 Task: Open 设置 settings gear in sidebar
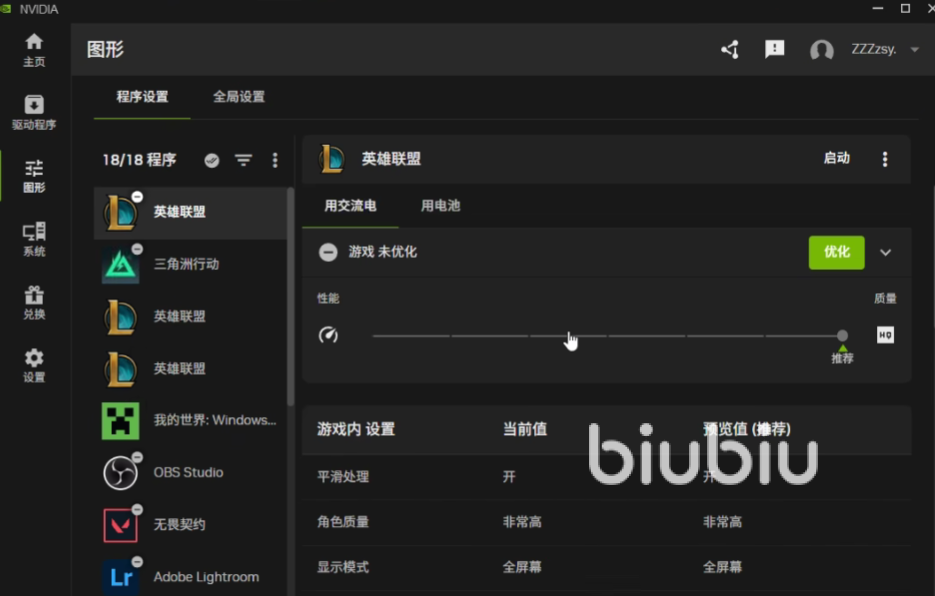point(34,365)
